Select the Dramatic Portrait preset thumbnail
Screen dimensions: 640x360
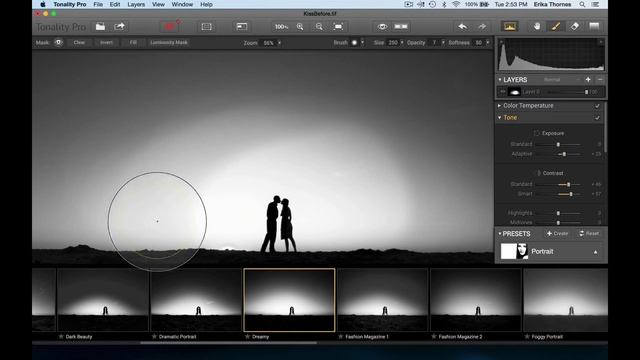click(x=196, y=300)
